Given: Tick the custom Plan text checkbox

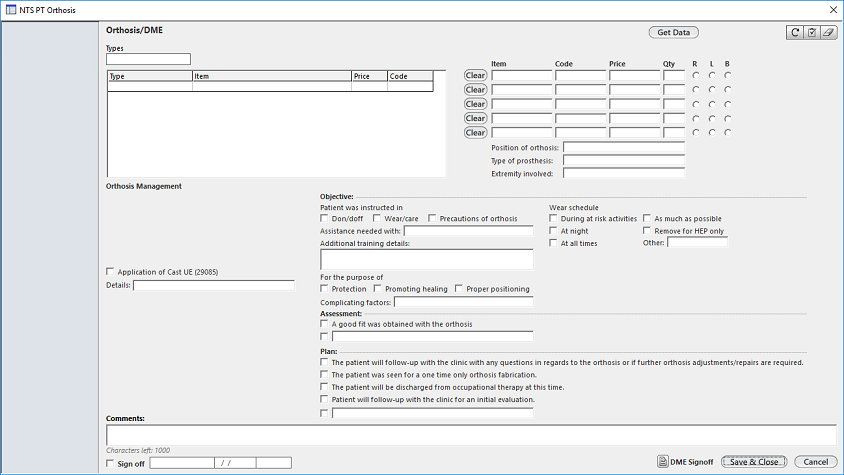Looking at the screenshot, I should (x=324, y=413).
